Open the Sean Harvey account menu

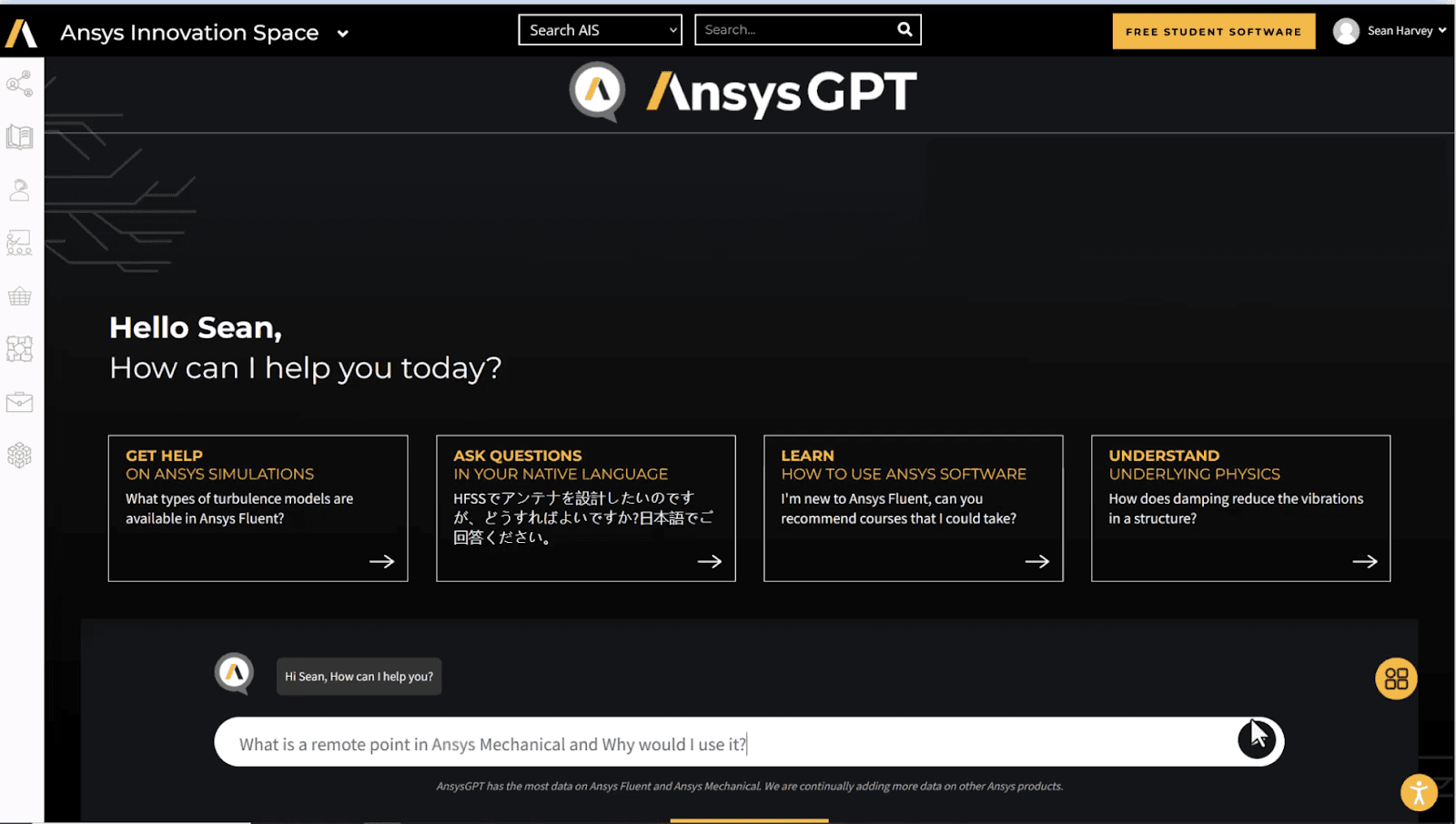coord(1406,31)
